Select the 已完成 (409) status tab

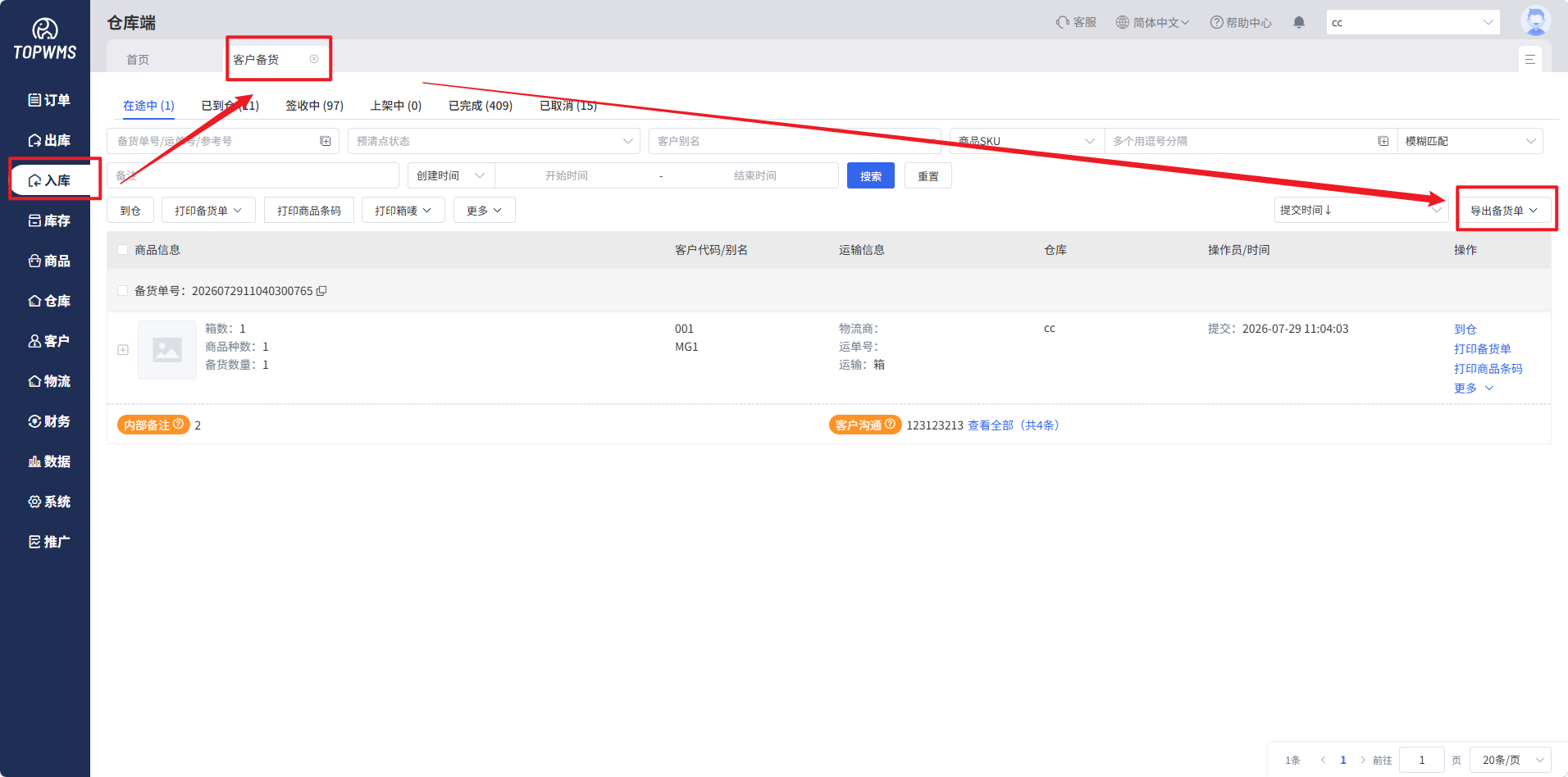[481, 106]
